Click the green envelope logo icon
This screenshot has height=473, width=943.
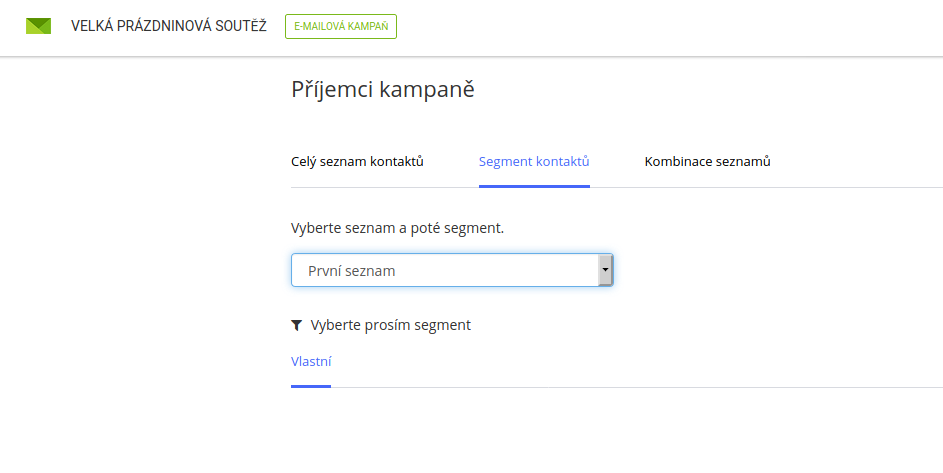click(38, 26)
